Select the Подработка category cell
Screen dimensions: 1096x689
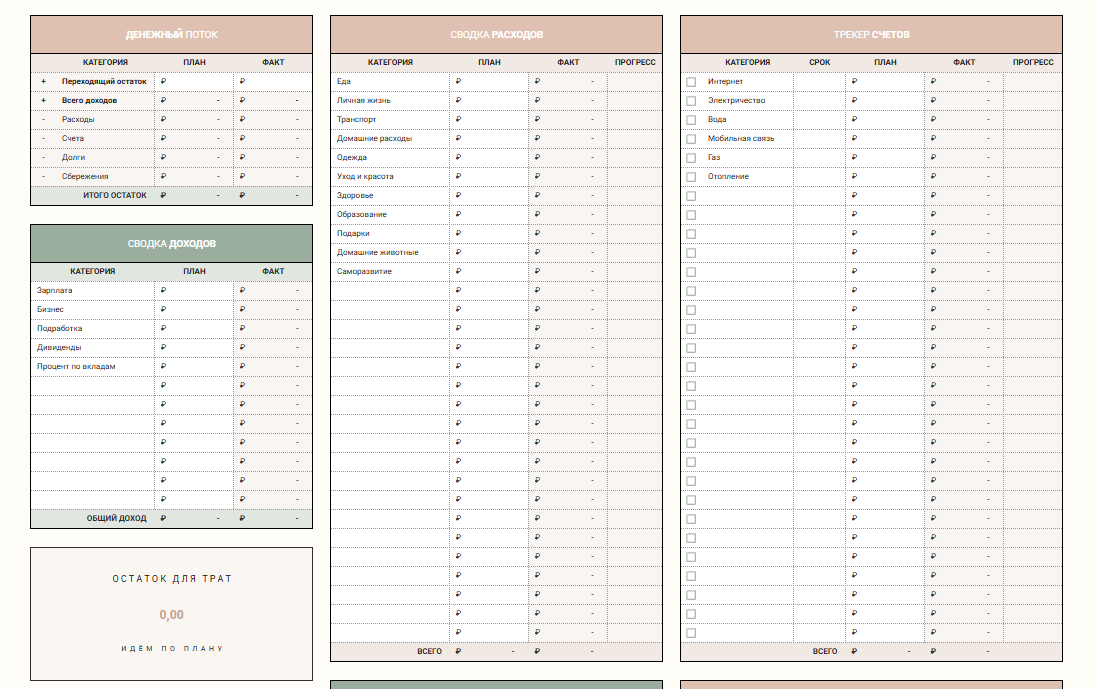click(x=92, y=329)
